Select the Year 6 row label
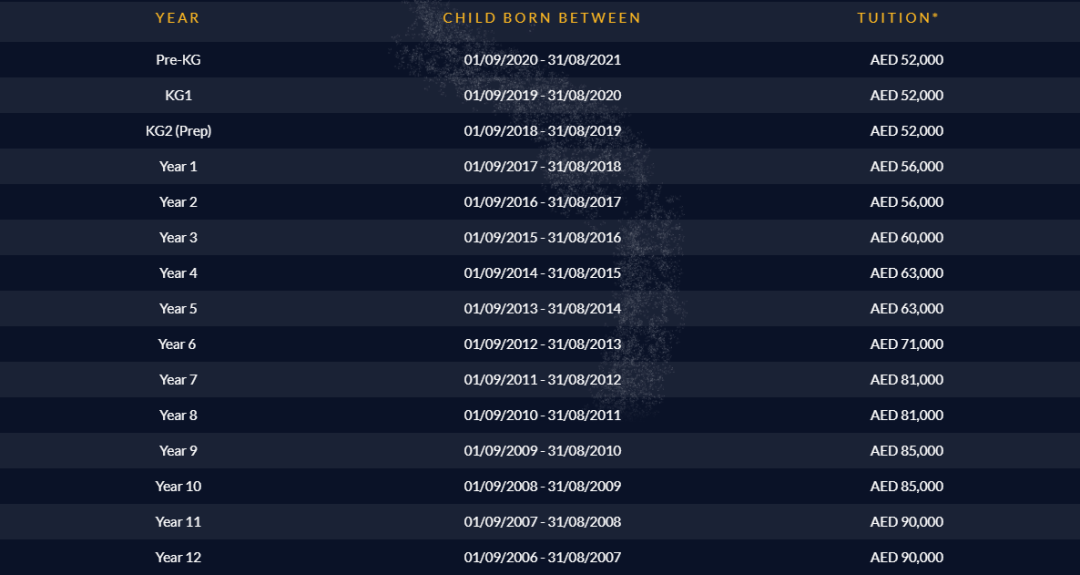Viewport: 1080px width, 575px height. (x=177, y=344)
